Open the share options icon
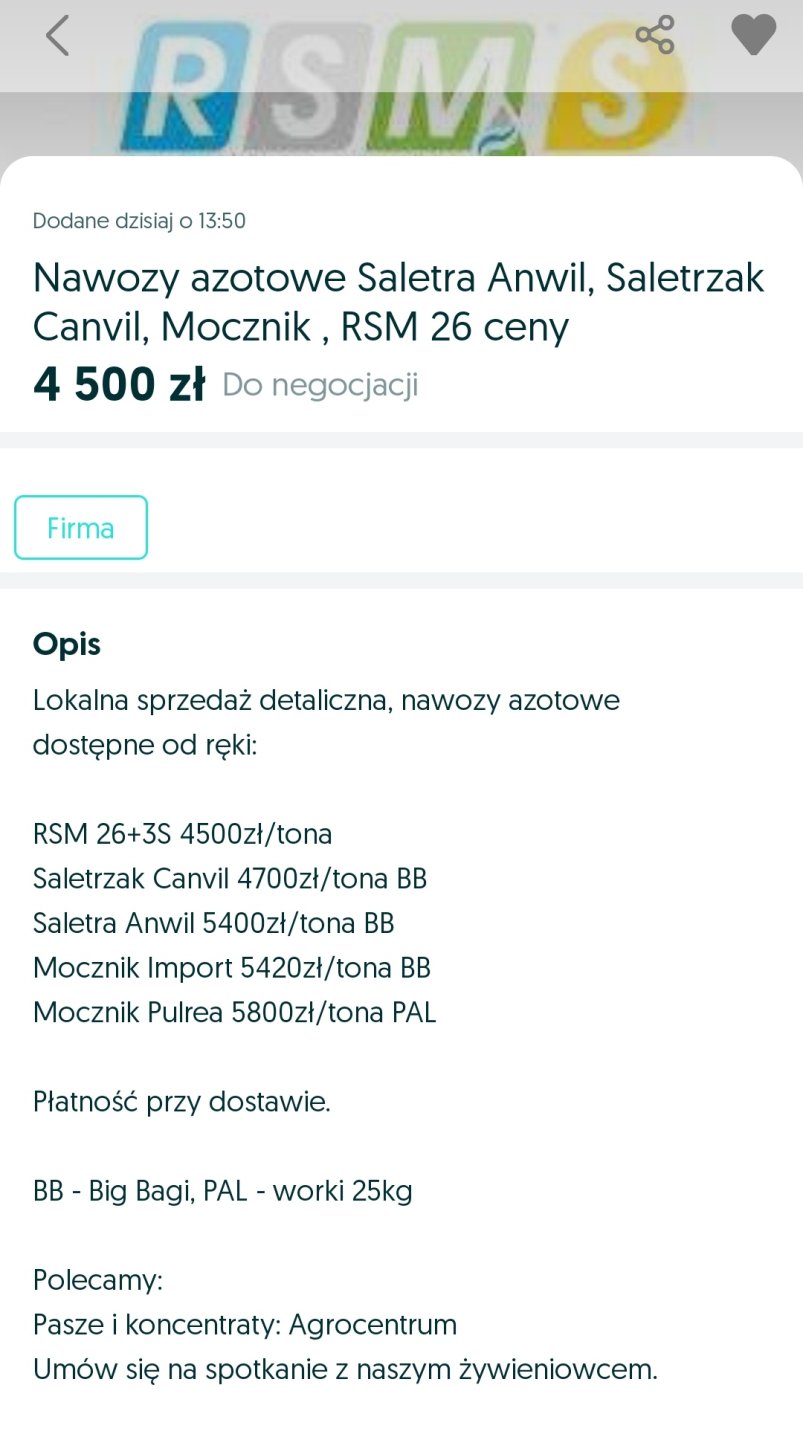The height and width of the screenshot is (1440, 803). (x=655, y=35)
